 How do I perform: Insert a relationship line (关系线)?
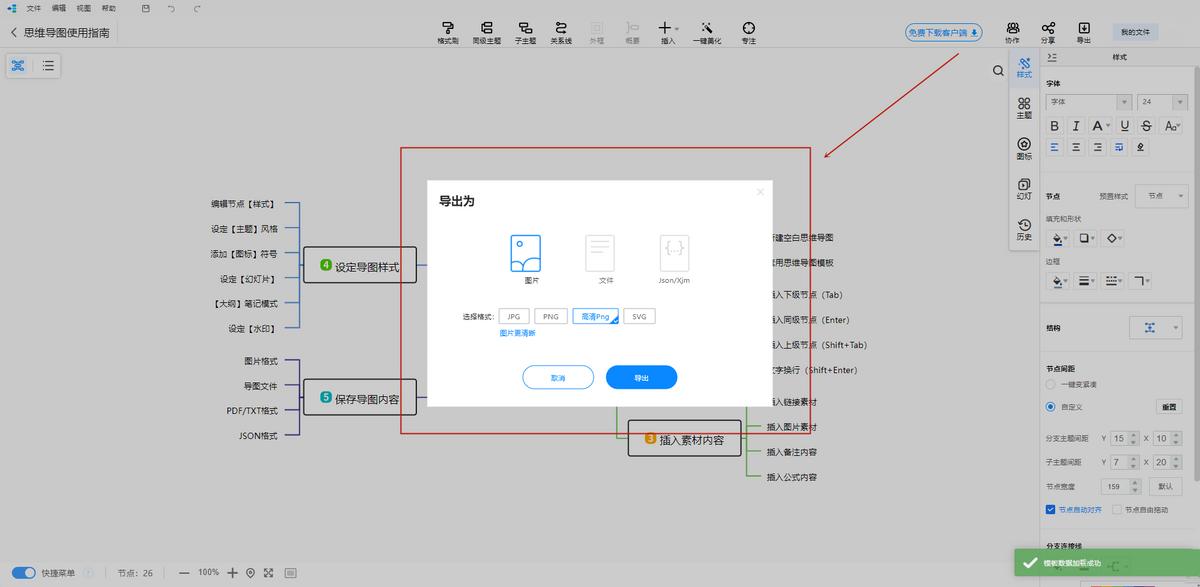click(x=561, y=32)
